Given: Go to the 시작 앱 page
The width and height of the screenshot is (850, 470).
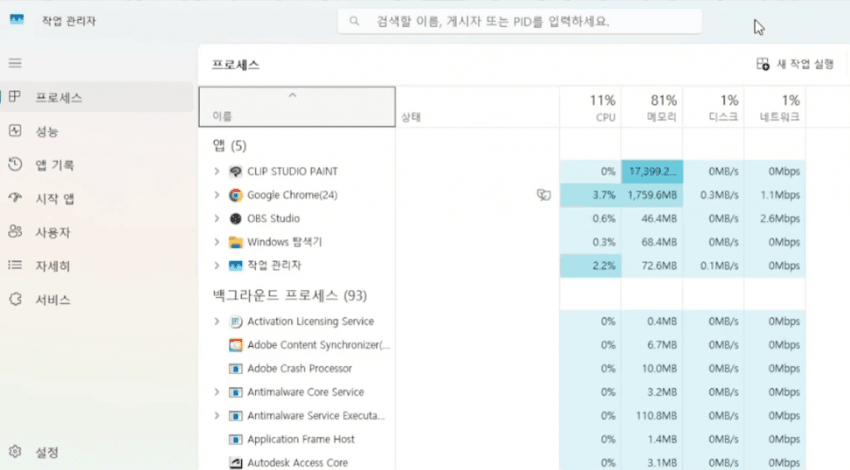Looking at the screenshot, I should [97, 198].
